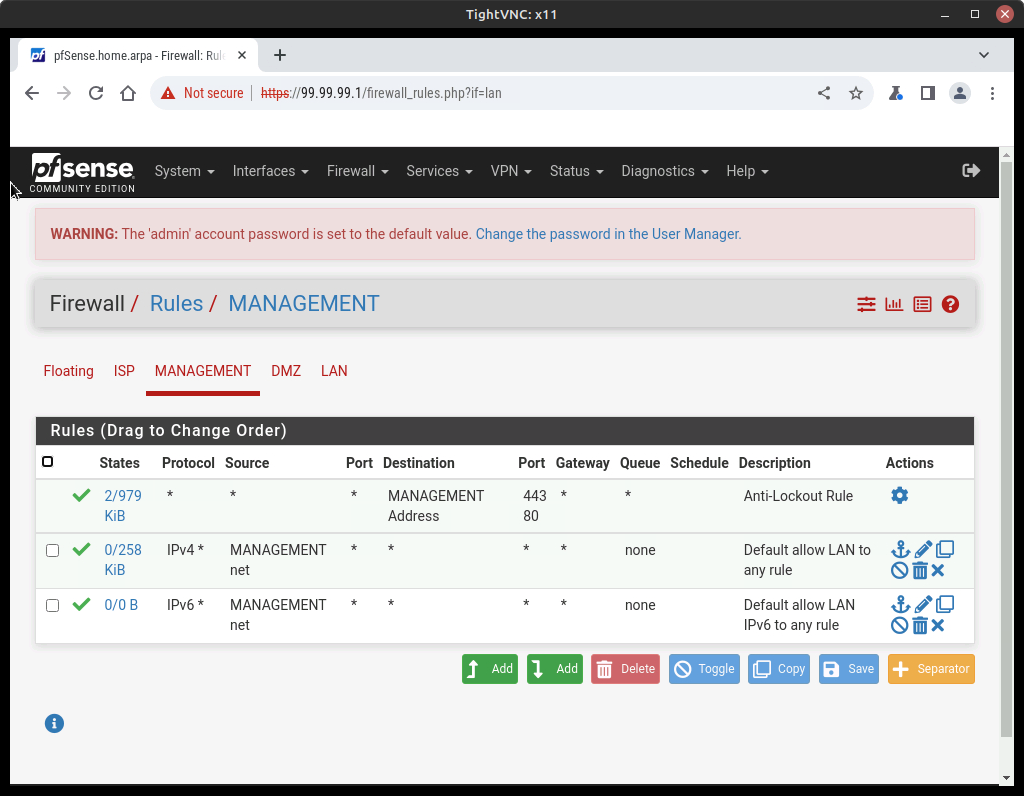Share this page from address bar
1024x796 pixels.
[x=824, y=93]
